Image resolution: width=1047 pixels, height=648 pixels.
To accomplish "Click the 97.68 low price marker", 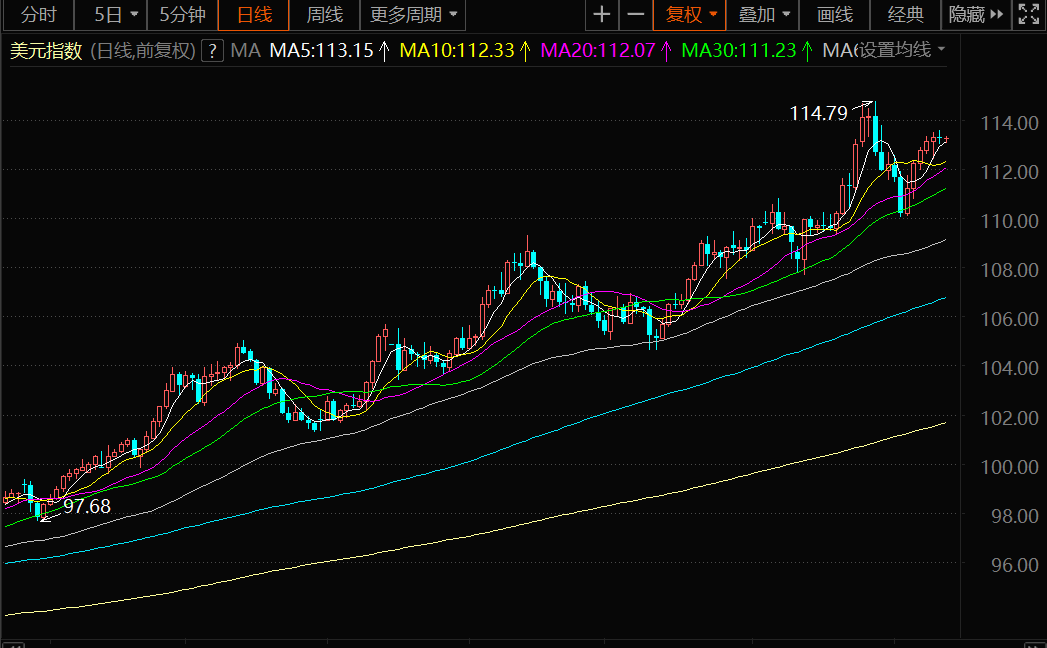I will (87, 507).
